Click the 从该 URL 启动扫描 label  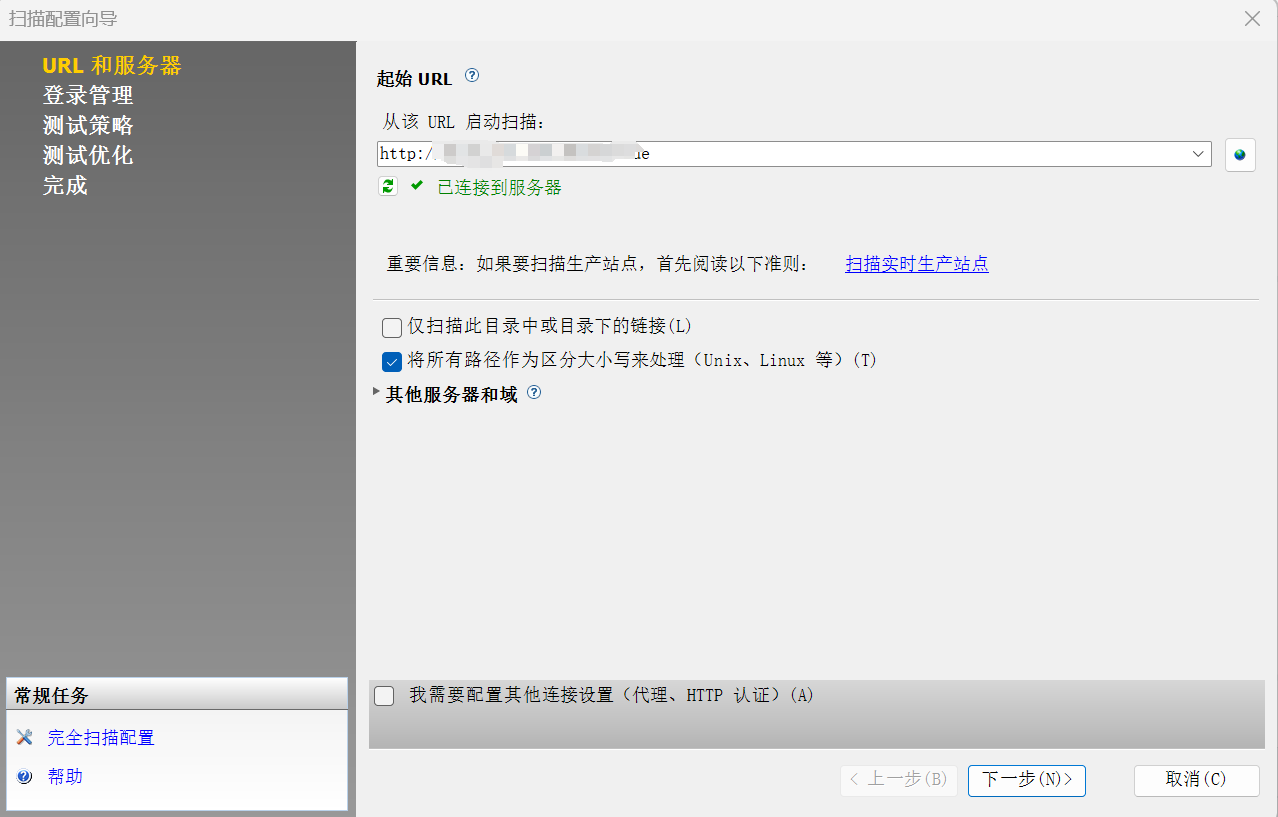[463, 123]
